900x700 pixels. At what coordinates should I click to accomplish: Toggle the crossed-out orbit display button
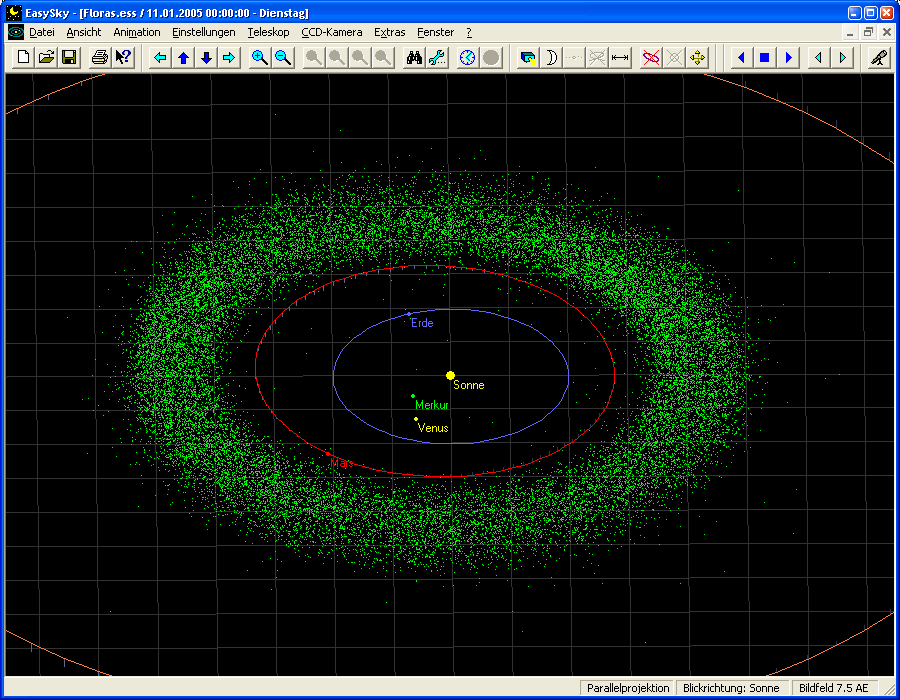(x=651, y=58)
